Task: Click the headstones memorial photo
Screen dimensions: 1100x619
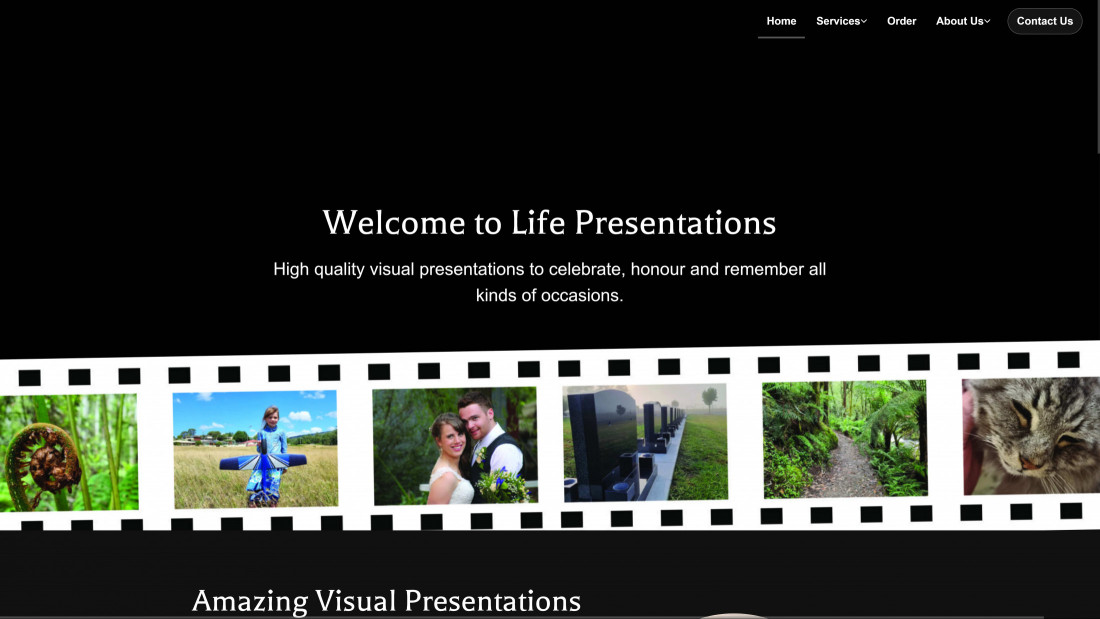Action: click(x=645, y=442)
